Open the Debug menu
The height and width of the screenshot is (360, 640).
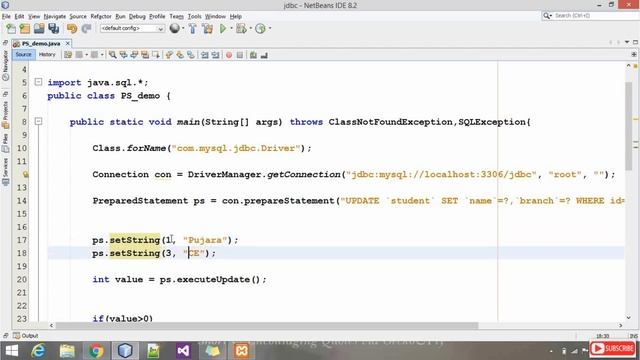[137, 16]
